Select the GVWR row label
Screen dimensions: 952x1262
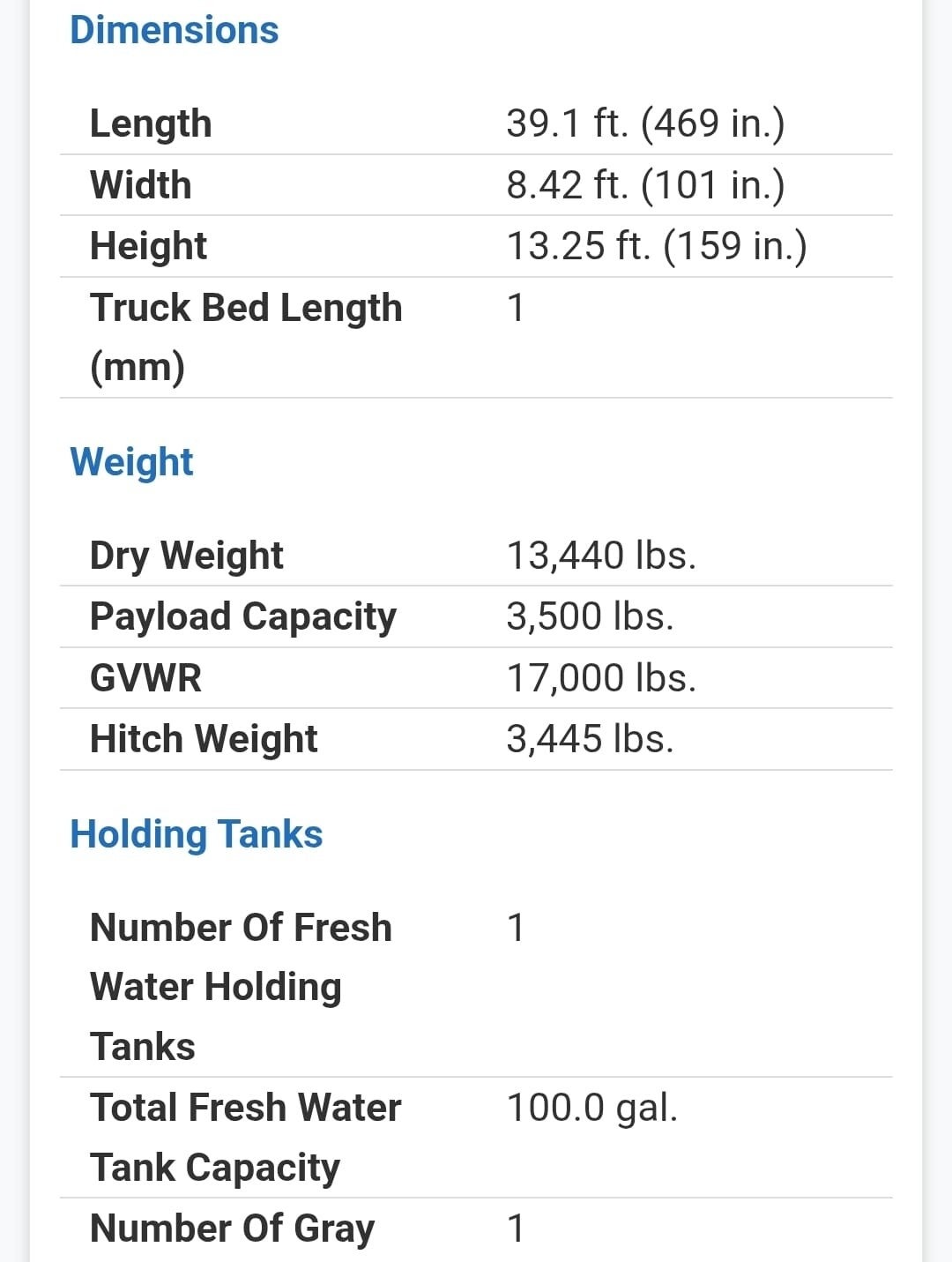tap(145, 678)
